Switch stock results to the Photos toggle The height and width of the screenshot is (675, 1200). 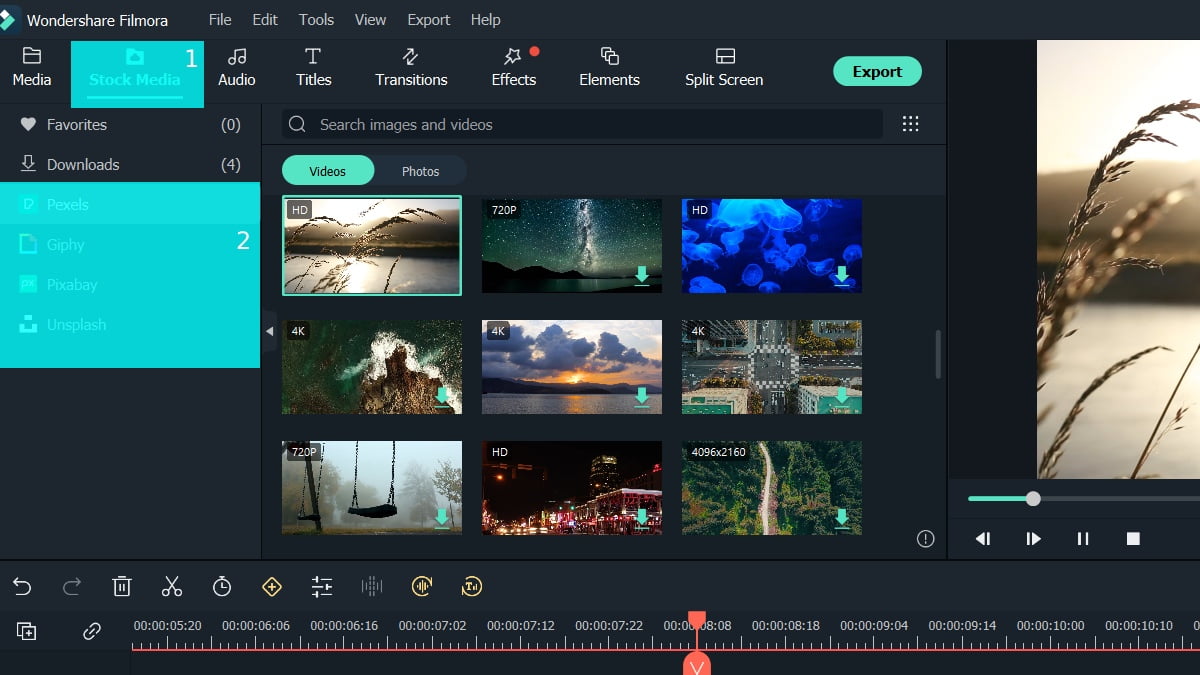point(420,170)
